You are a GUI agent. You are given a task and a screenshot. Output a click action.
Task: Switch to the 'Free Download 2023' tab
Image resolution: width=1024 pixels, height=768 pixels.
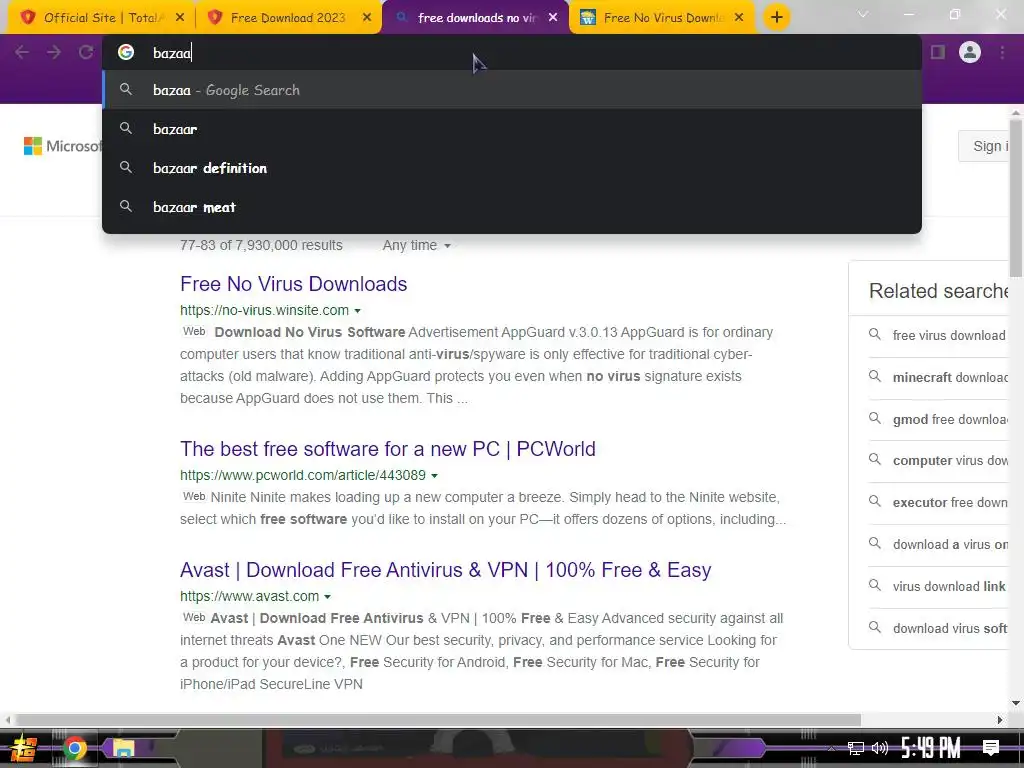tap(288, 18)
